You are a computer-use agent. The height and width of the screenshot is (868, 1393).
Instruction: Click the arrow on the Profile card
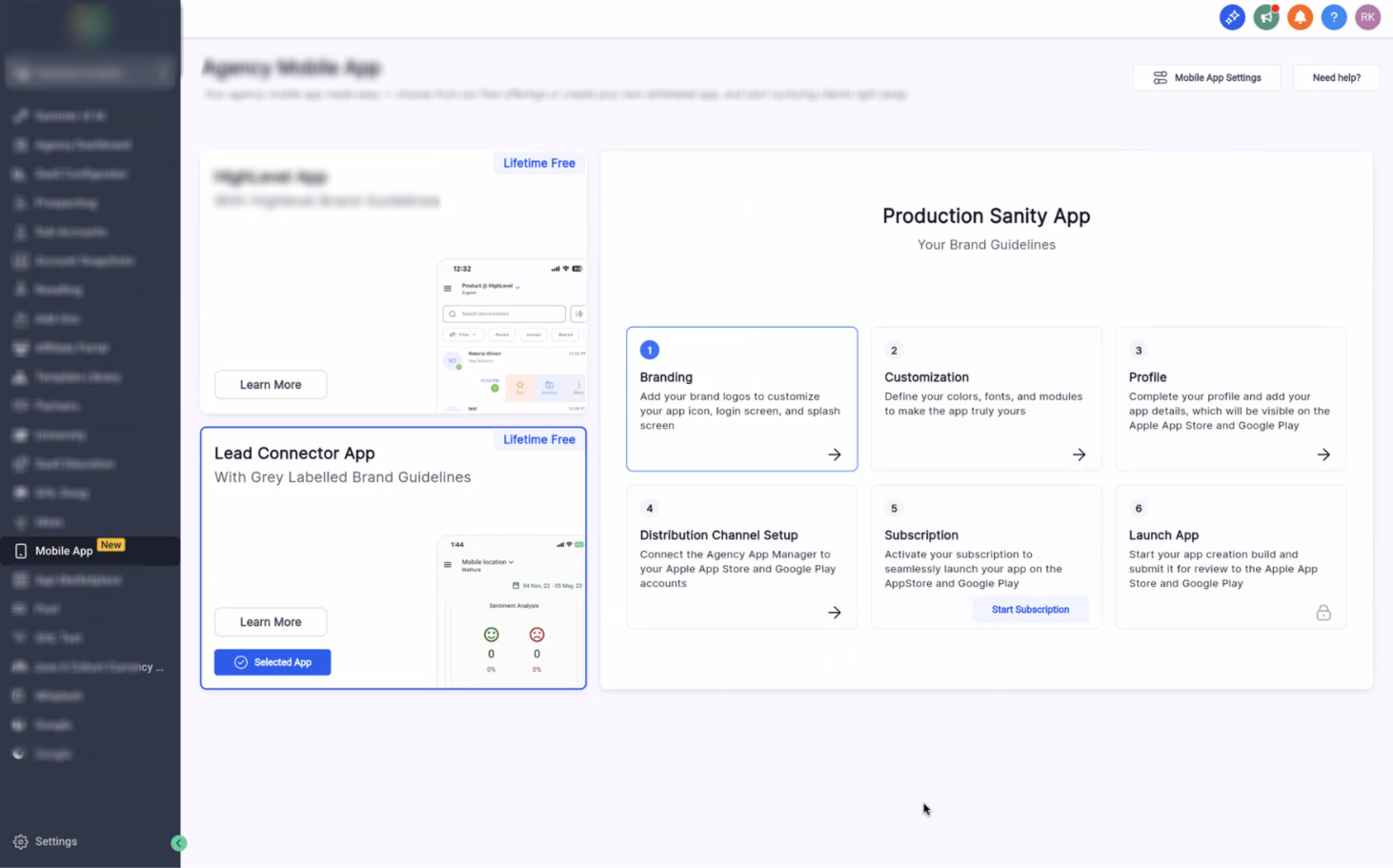1323,454
